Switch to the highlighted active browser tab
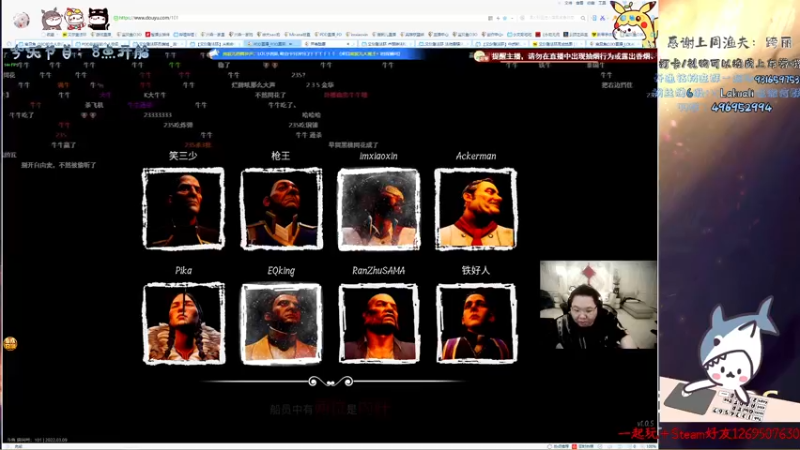This screenshot has width=800, height=450. click(x=270, y=44)
